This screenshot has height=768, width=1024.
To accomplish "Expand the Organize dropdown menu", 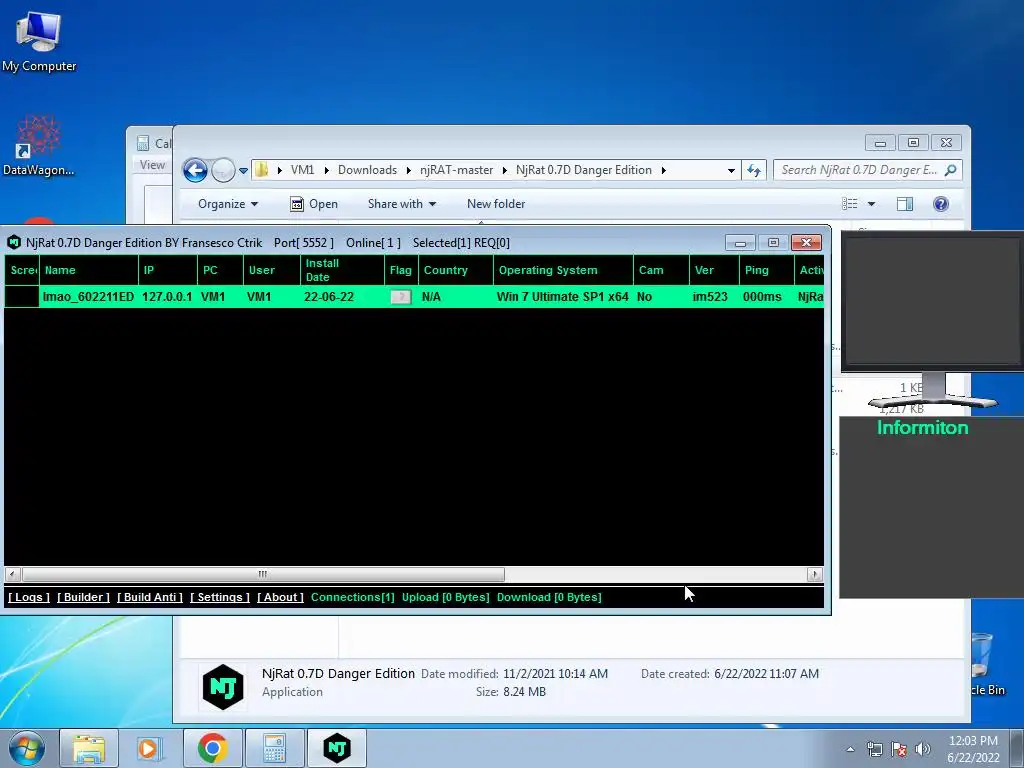I will coord(228,204).
